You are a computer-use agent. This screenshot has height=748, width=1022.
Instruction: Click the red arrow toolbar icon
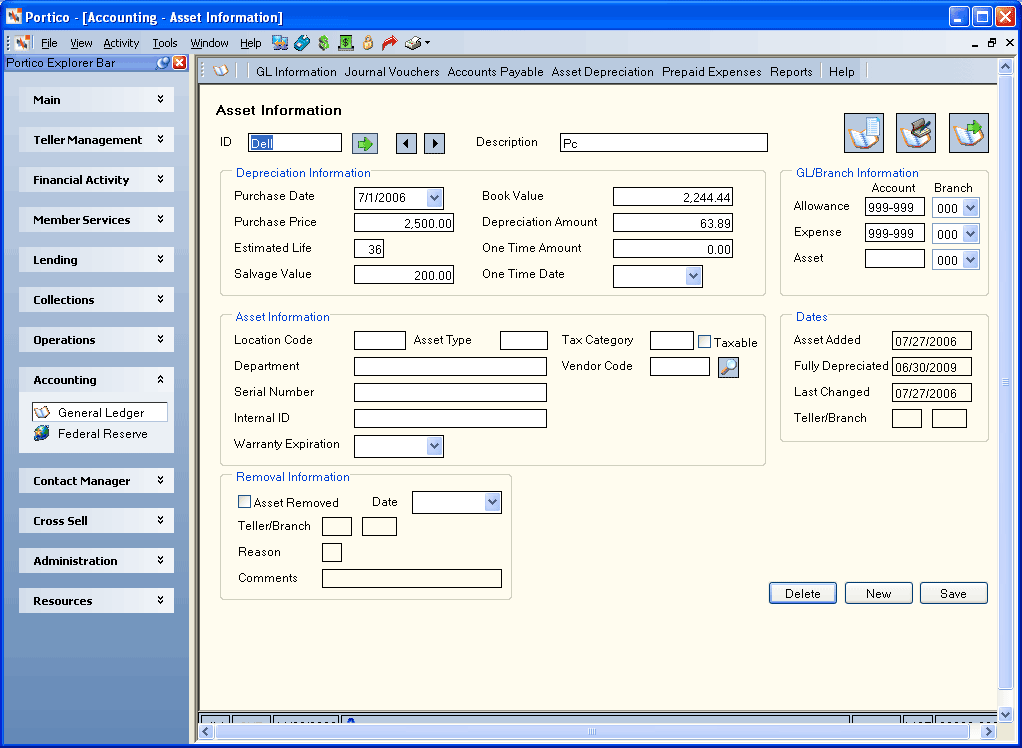coord(389,43)
